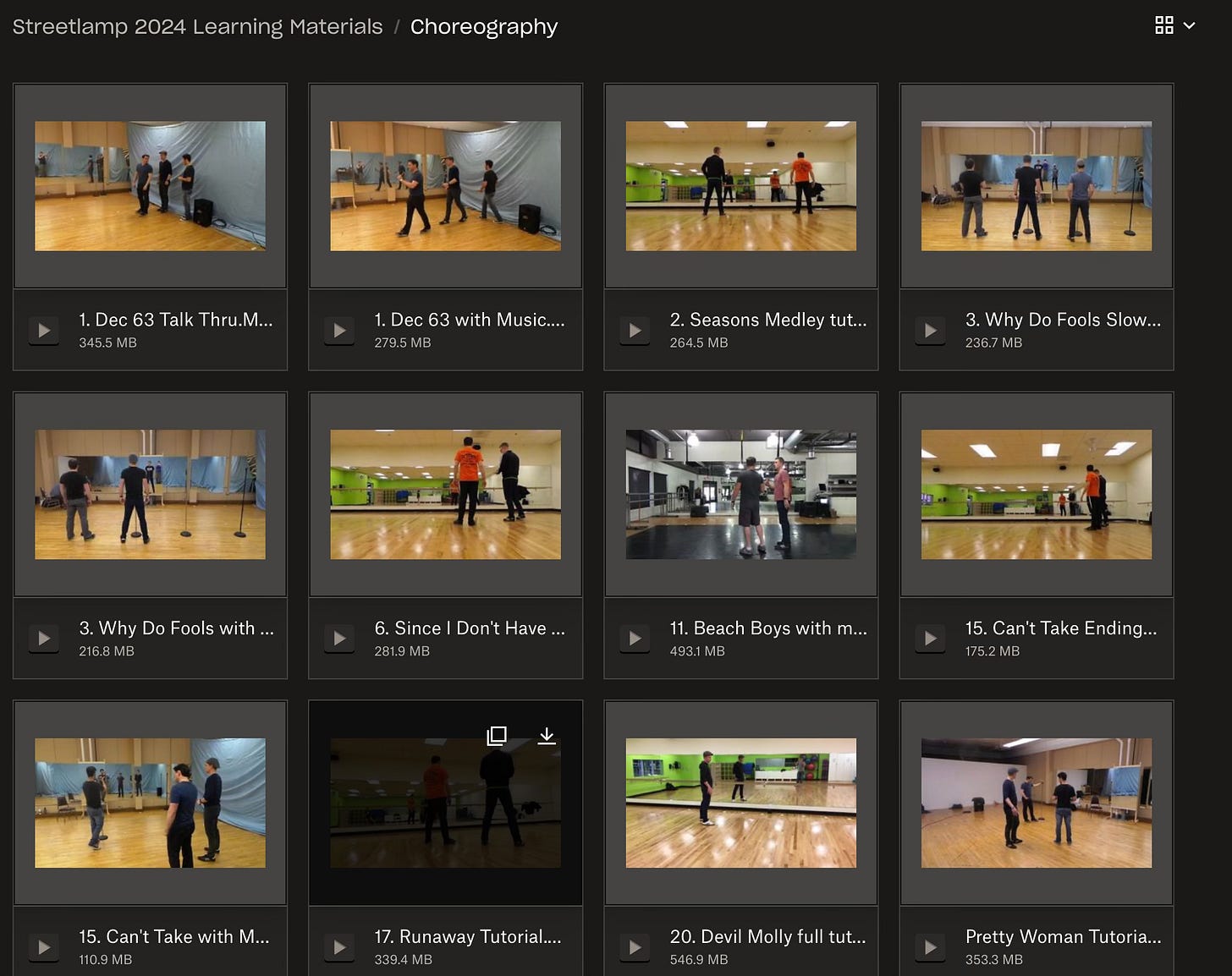Play icon for 3. Why Do Fools with
The image size is (1232, 976).
[44, 639]
